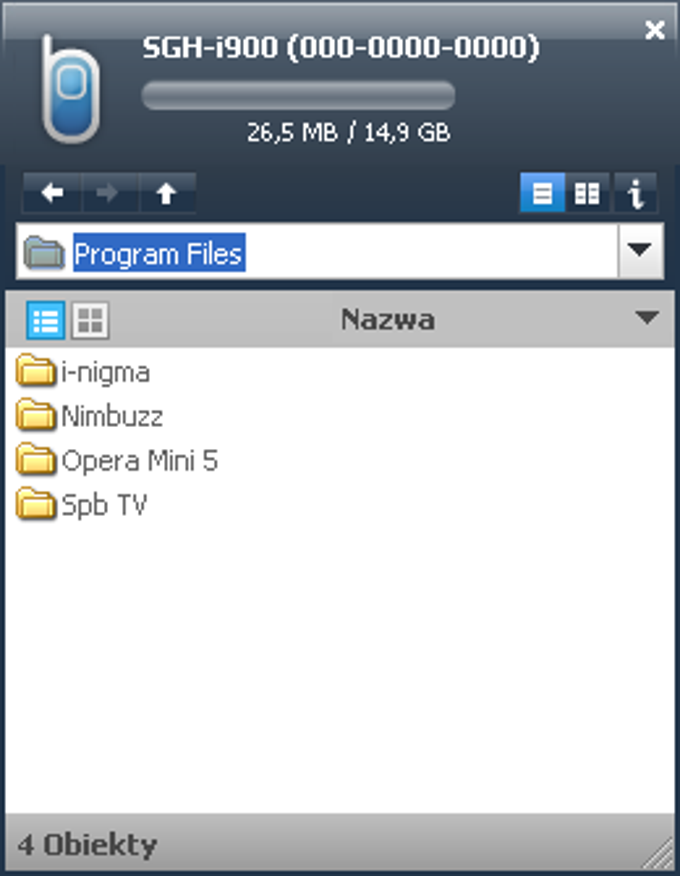Click the Program Files path field

pos(316,252)
